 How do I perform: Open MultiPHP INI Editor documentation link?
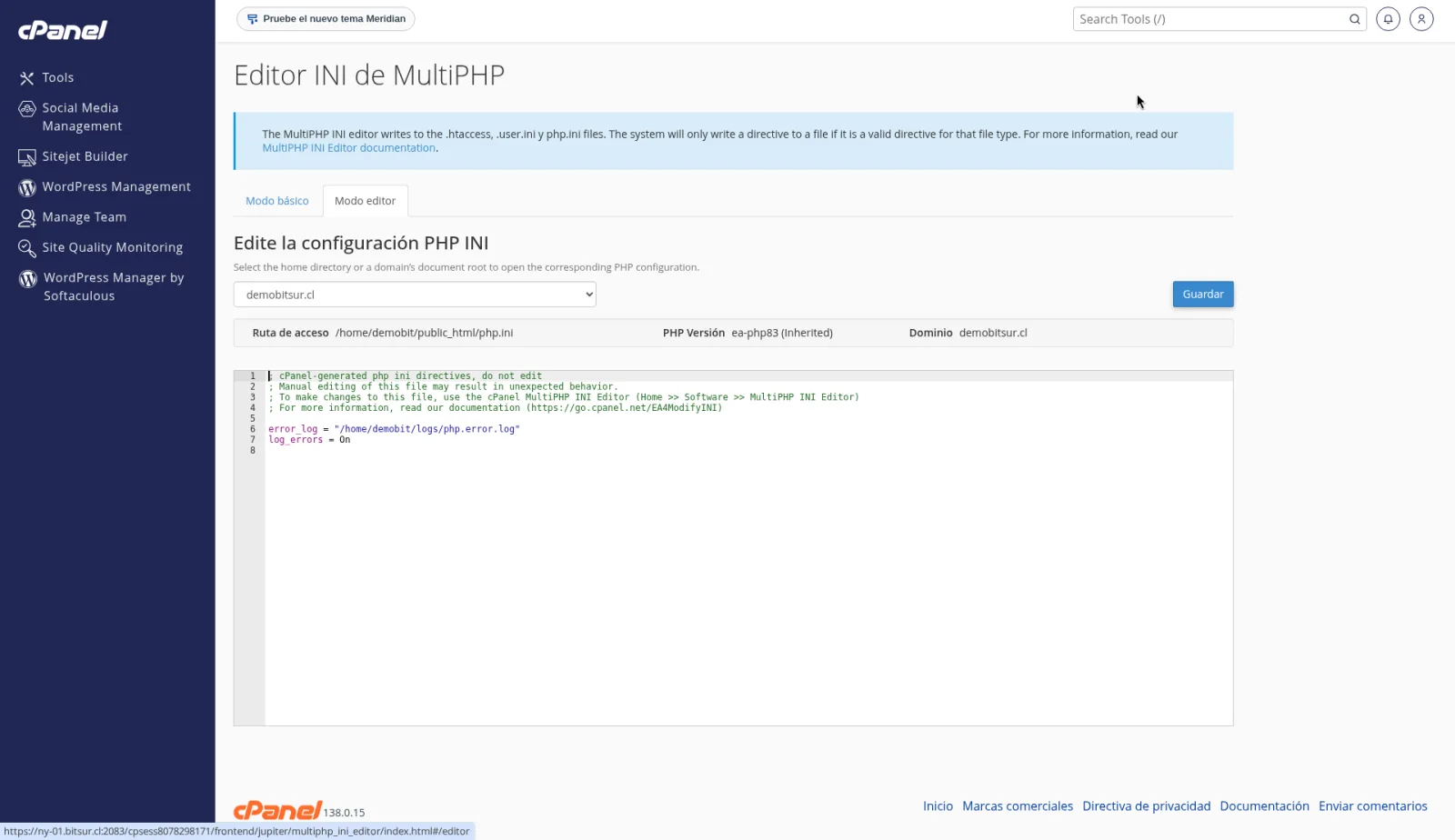tap(349, 148)
